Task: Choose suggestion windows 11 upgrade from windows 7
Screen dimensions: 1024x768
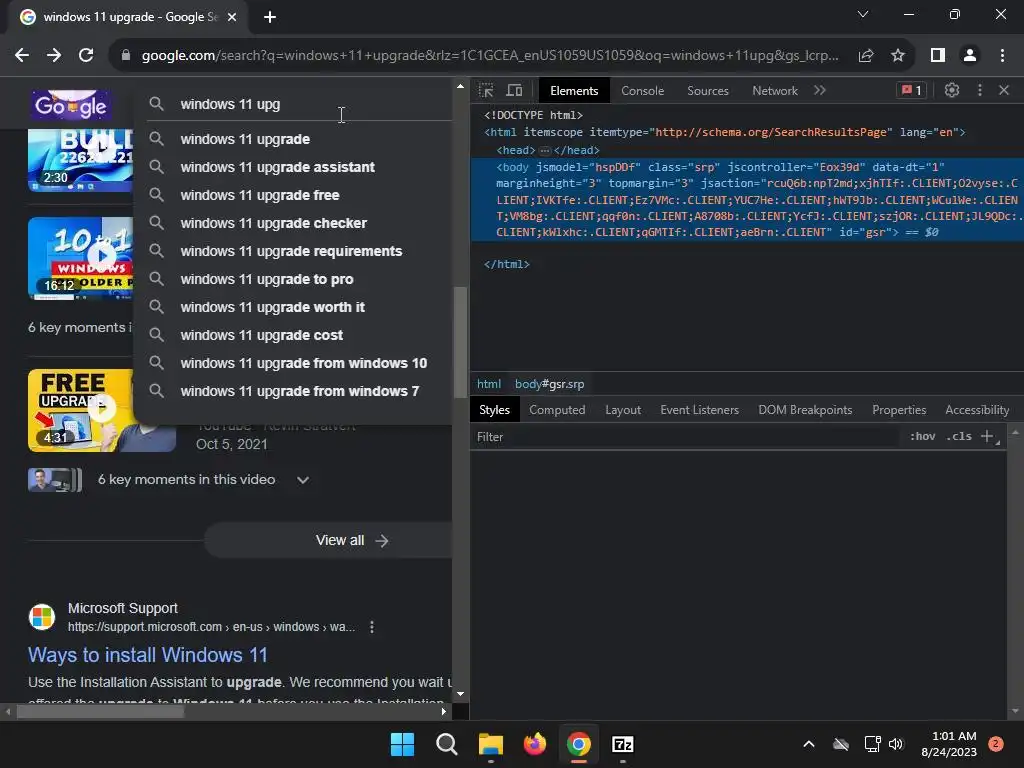Action: 293,391
